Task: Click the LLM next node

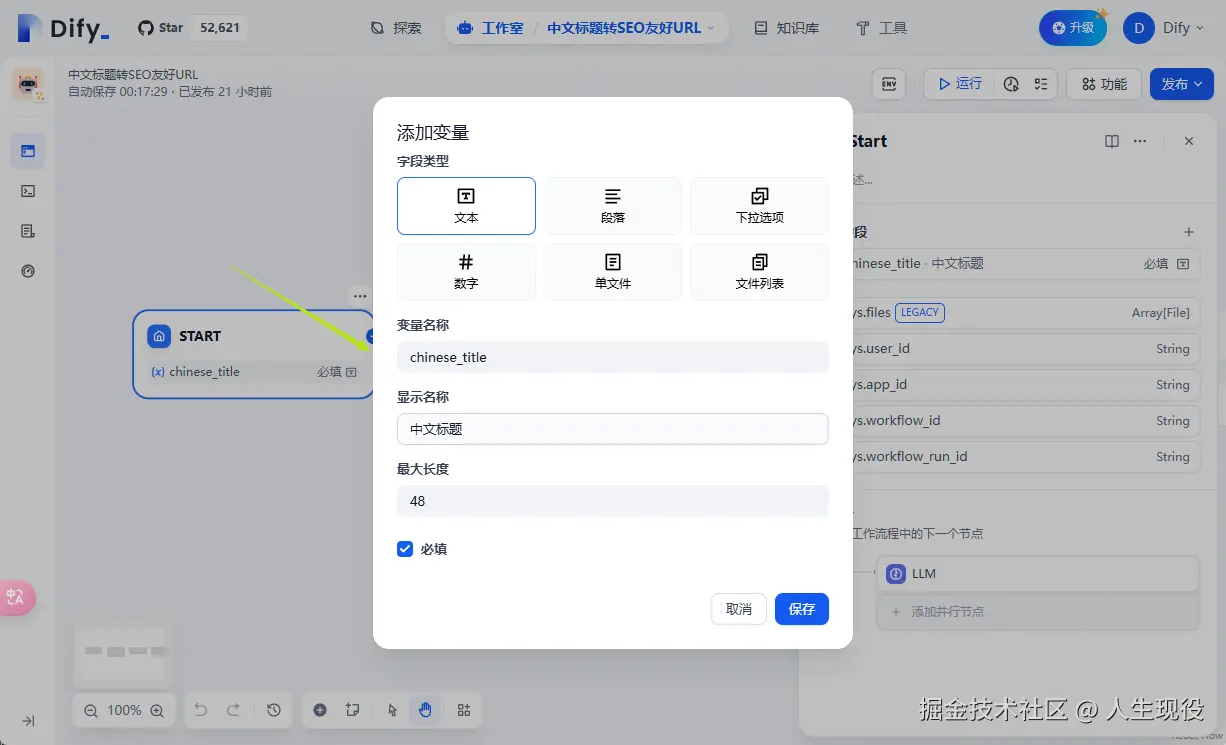Action: point(1038,574)
